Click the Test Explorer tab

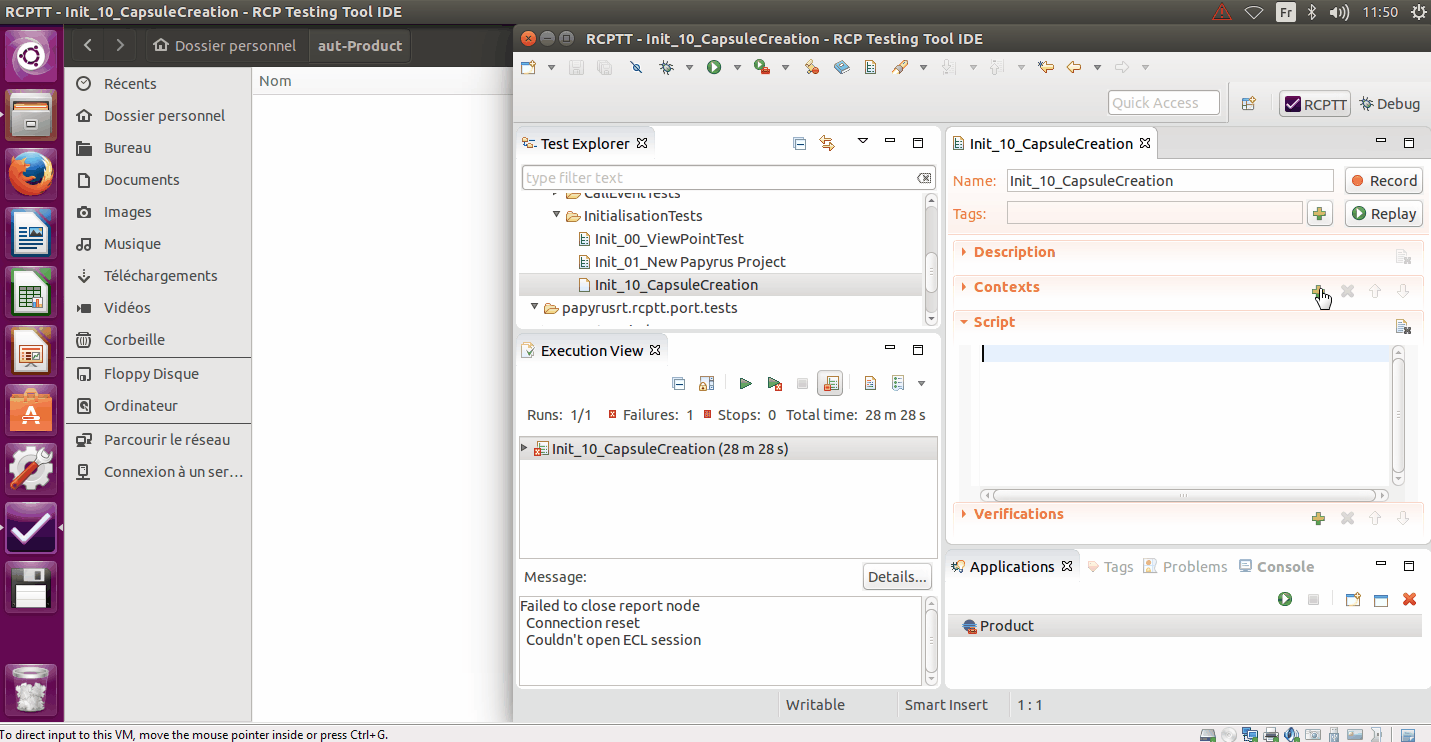point(585,144)
